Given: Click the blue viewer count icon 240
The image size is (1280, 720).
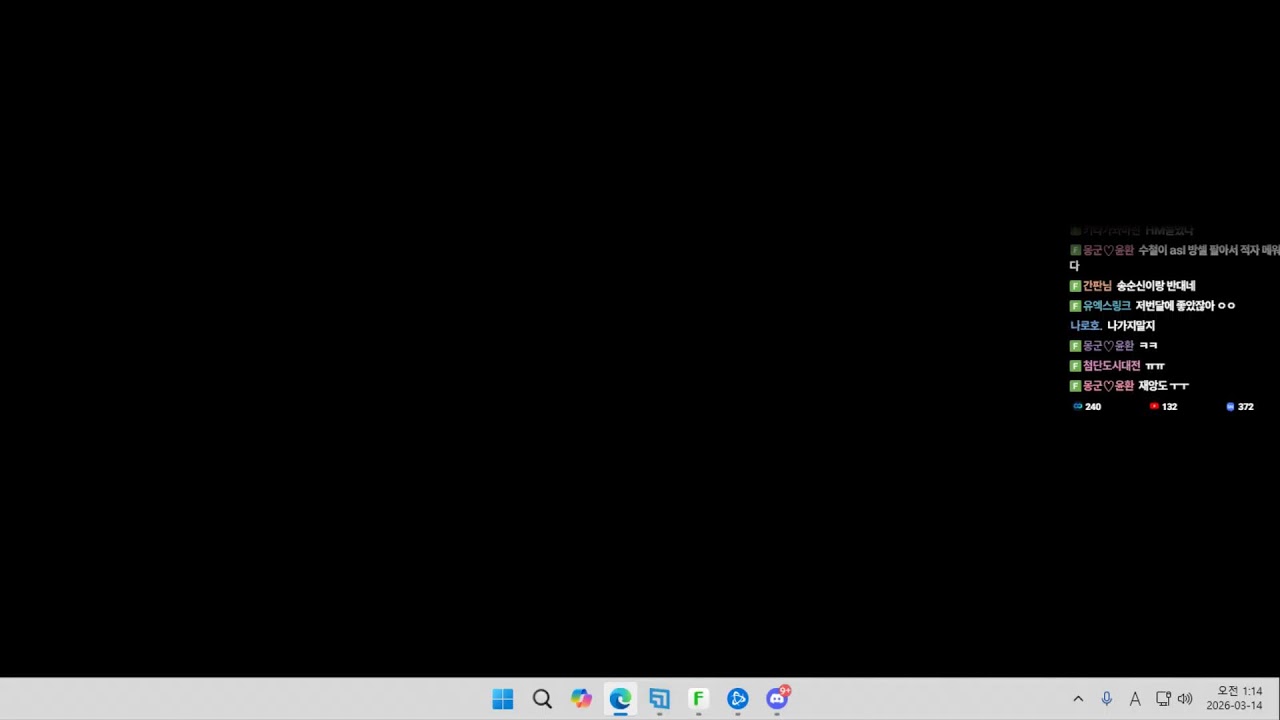Looking at the screenshot, I should (x=1078, y=407).
